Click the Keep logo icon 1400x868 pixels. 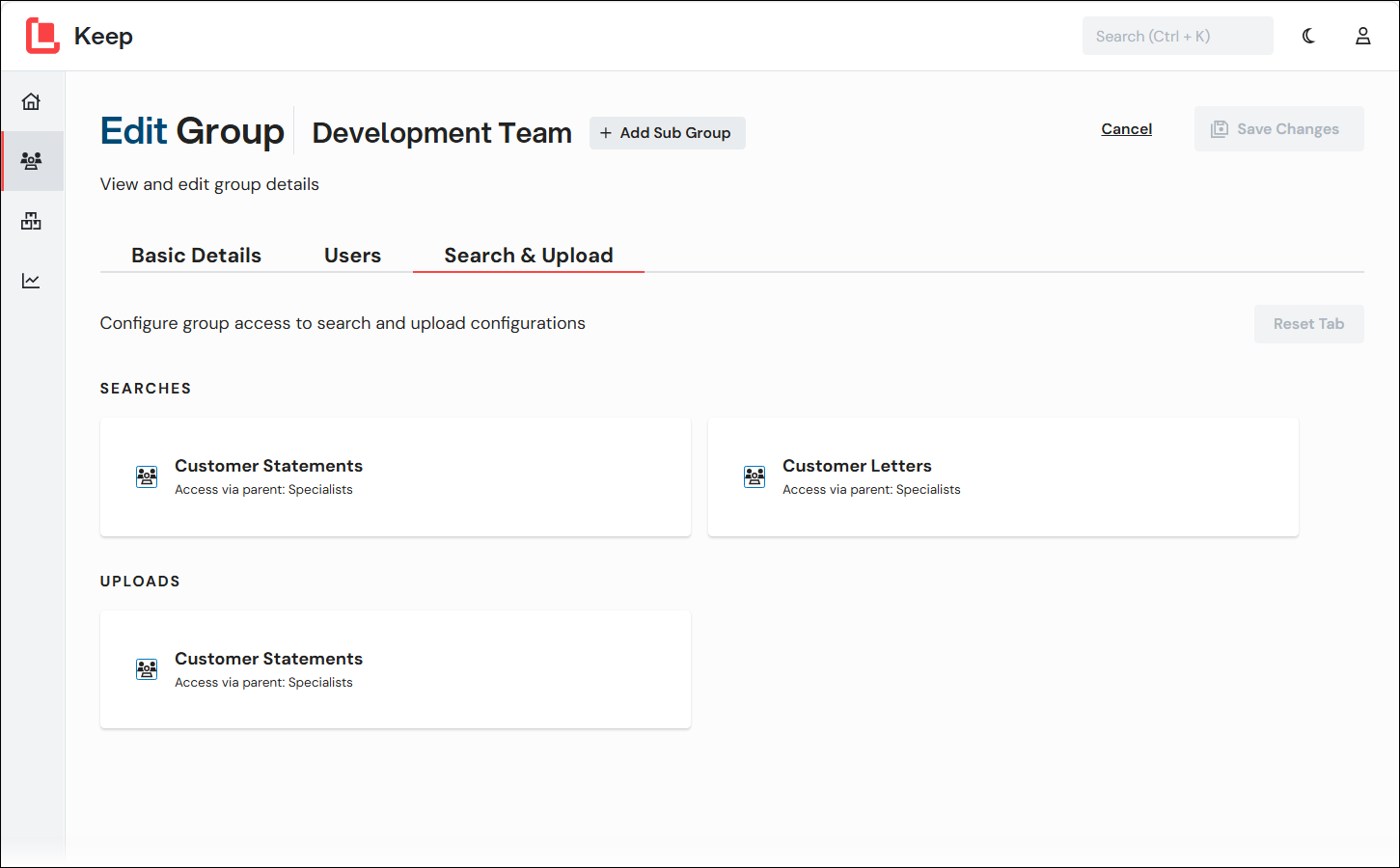[42, 36]
